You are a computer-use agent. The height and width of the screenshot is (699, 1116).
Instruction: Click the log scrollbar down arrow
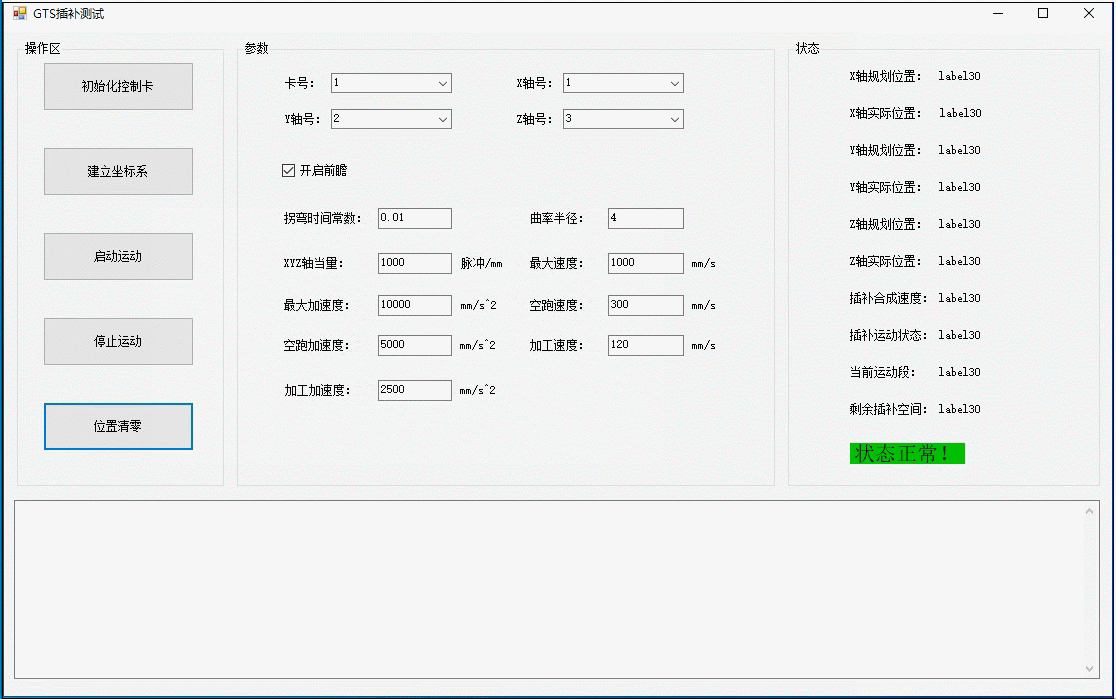pos(1089,668)
